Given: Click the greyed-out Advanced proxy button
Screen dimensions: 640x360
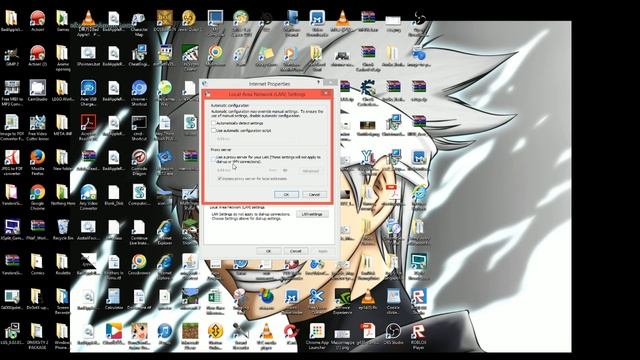Looking at the screenshot, I should (310, 171).
